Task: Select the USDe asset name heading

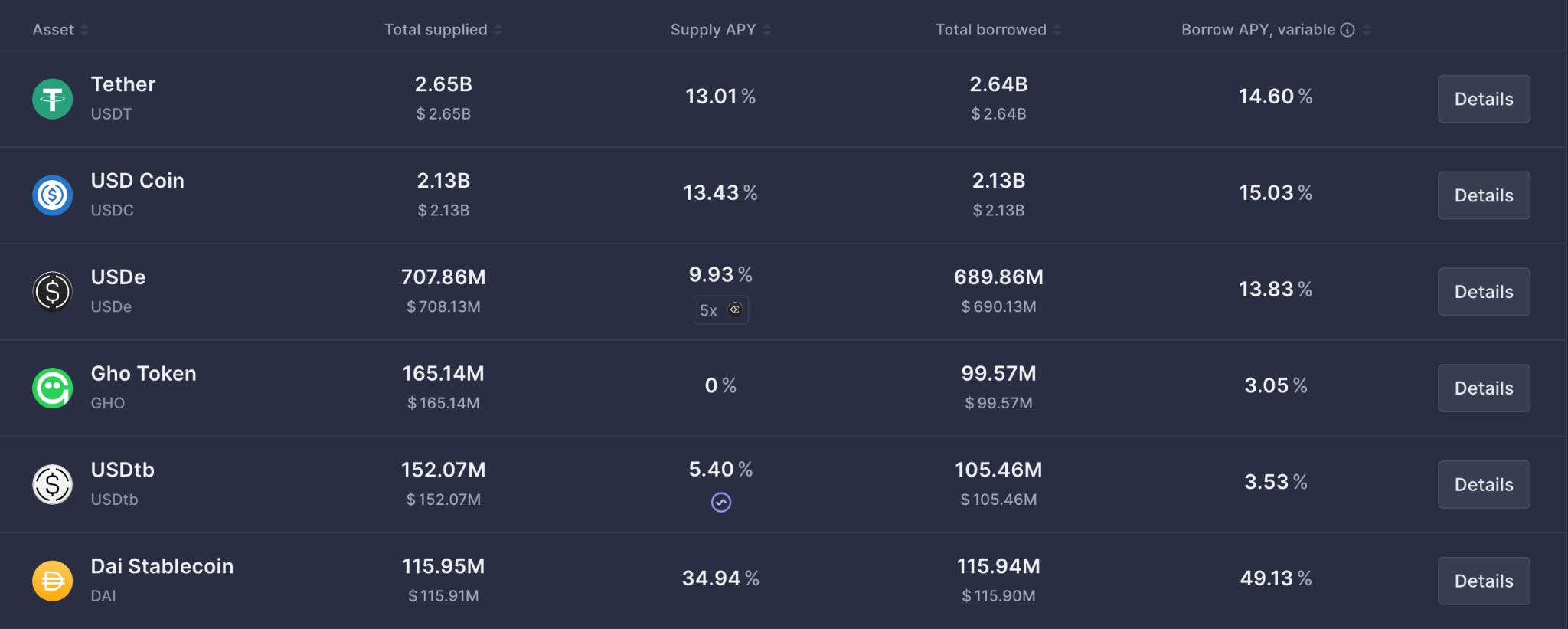Action: pos(118,277)
